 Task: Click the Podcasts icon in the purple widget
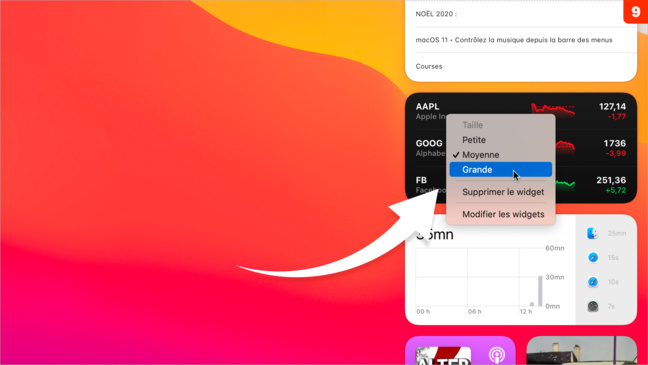point(496,355)
